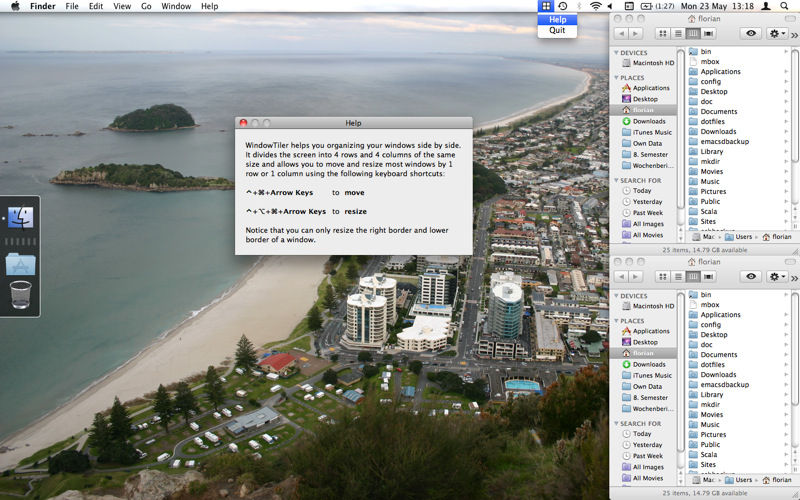Click the Finder icon in the Dock
This screenshot has height=500, width=800.
(20, 218)
